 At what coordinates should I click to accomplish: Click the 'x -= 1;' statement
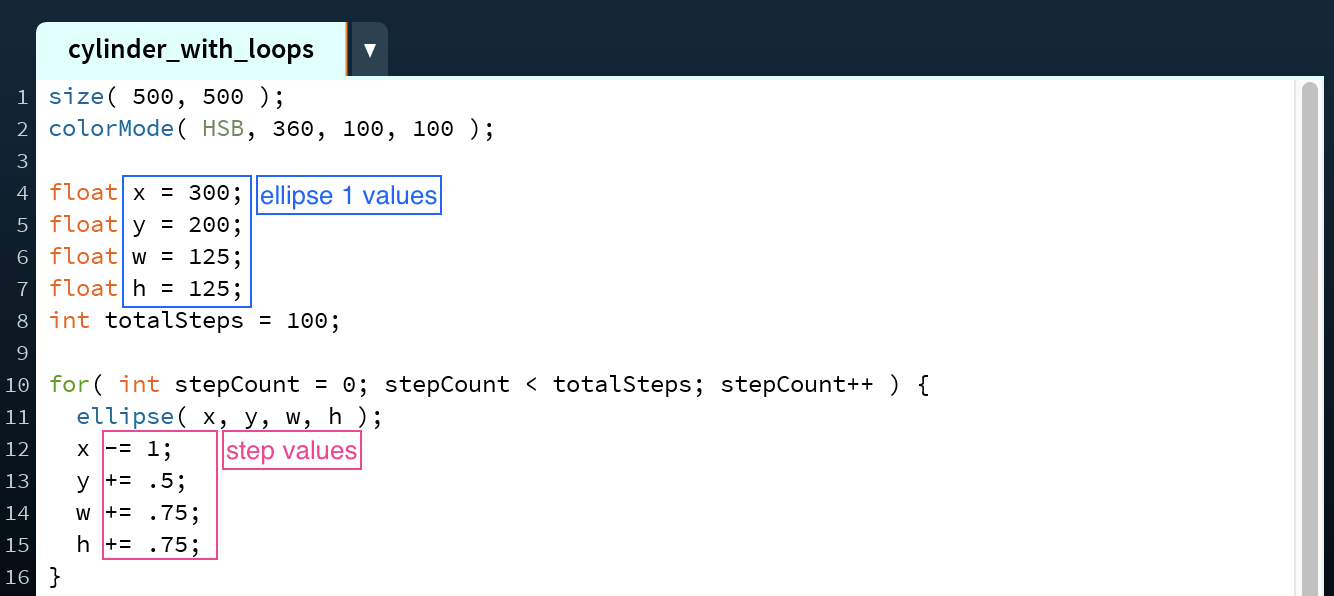(124, 449)
